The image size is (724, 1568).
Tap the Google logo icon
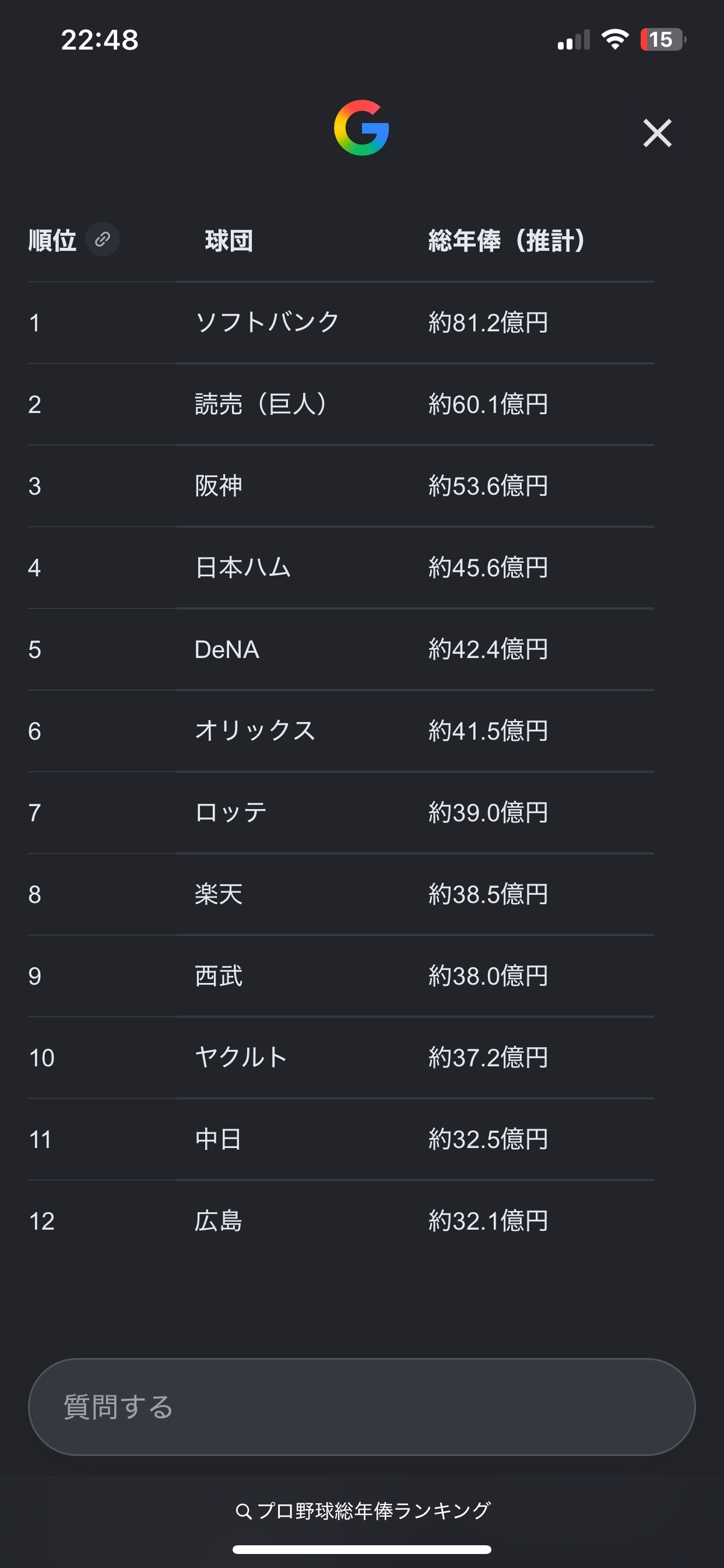click(361, 128)
